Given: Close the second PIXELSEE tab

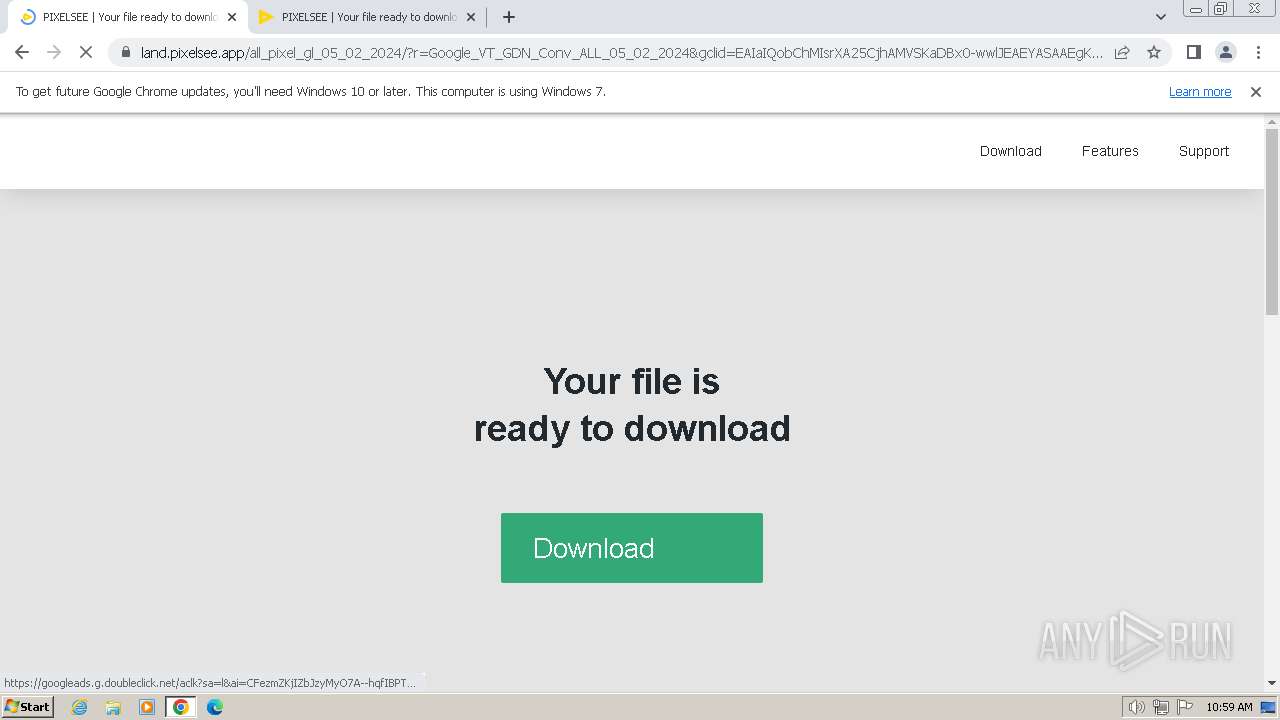Looking at the screenshot, I should (x=471, y=17).
